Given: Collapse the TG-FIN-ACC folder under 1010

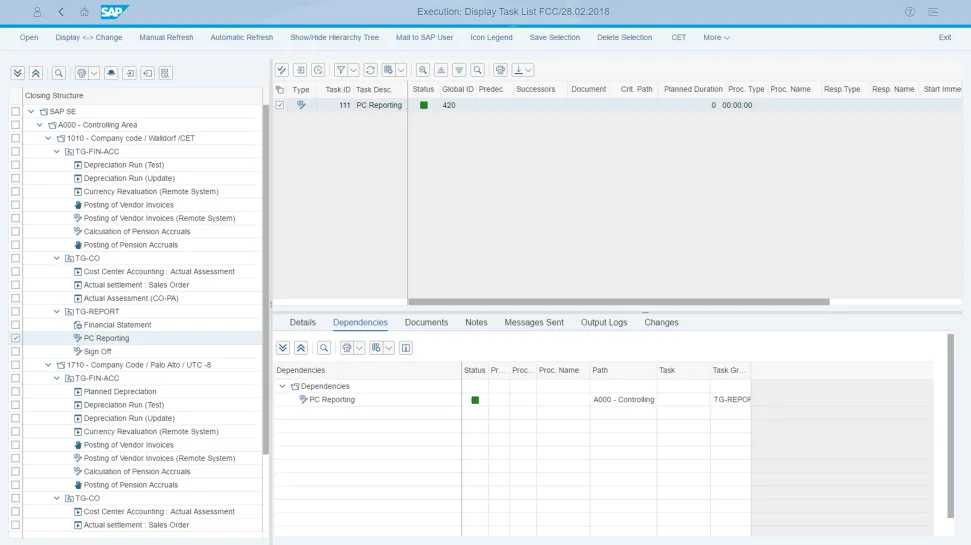Looking at the screenshot, I should click(57, 152).
